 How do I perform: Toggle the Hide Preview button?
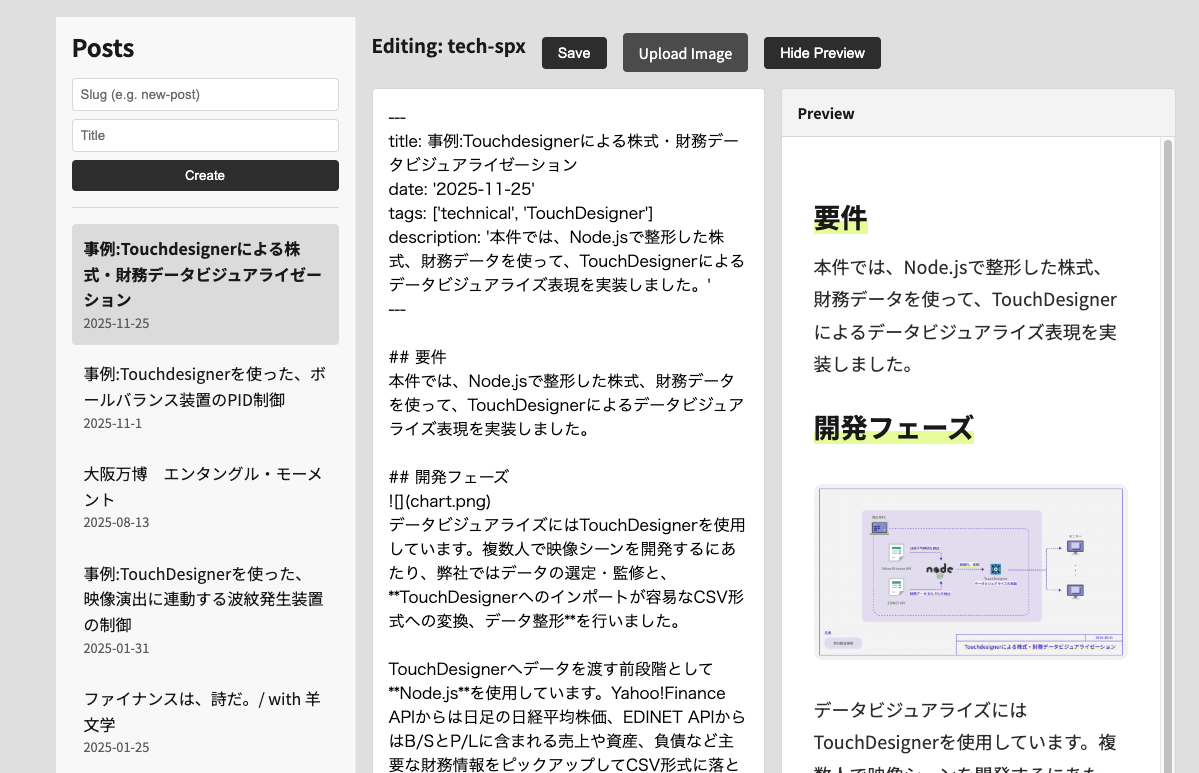click(x=822, y=53)
